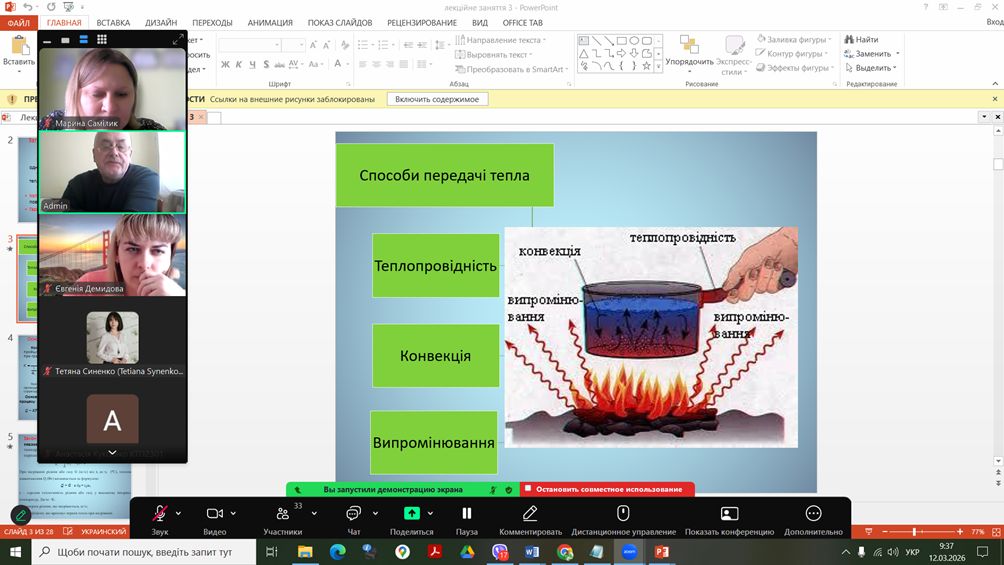Click the Показать конференцию icon

(729, 513)
